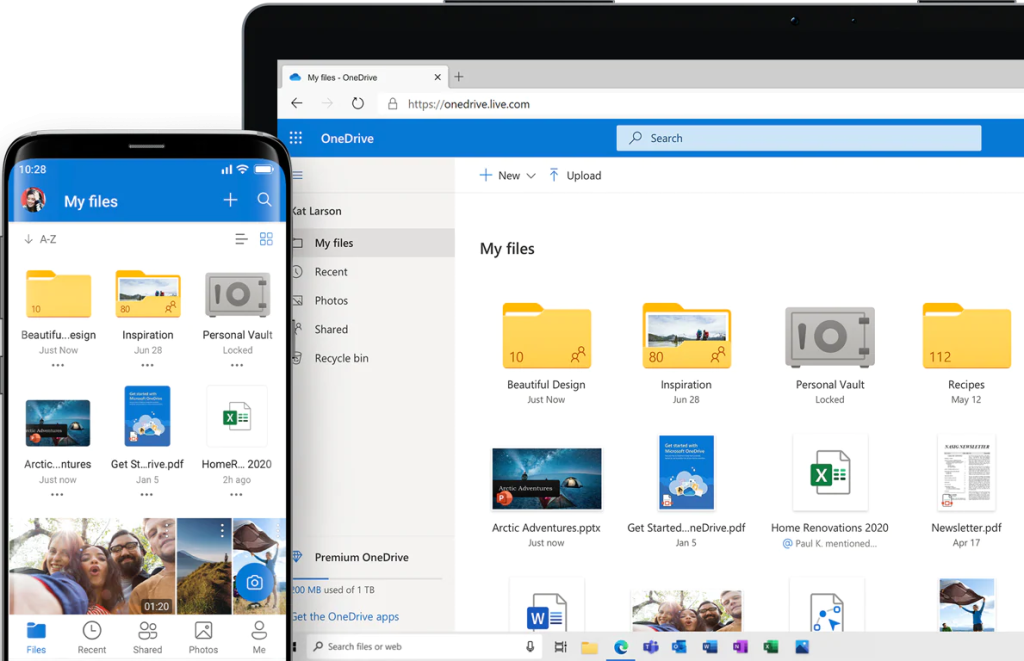The height and width of the screenshot is (661, 1024).
Task: Open Word from the Windows taskbar
Action: [x=710, y=647]
